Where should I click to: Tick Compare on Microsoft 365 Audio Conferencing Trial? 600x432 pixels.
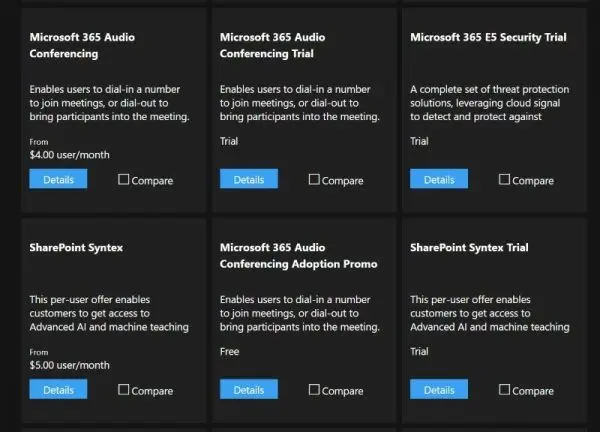tap(314, 180)
